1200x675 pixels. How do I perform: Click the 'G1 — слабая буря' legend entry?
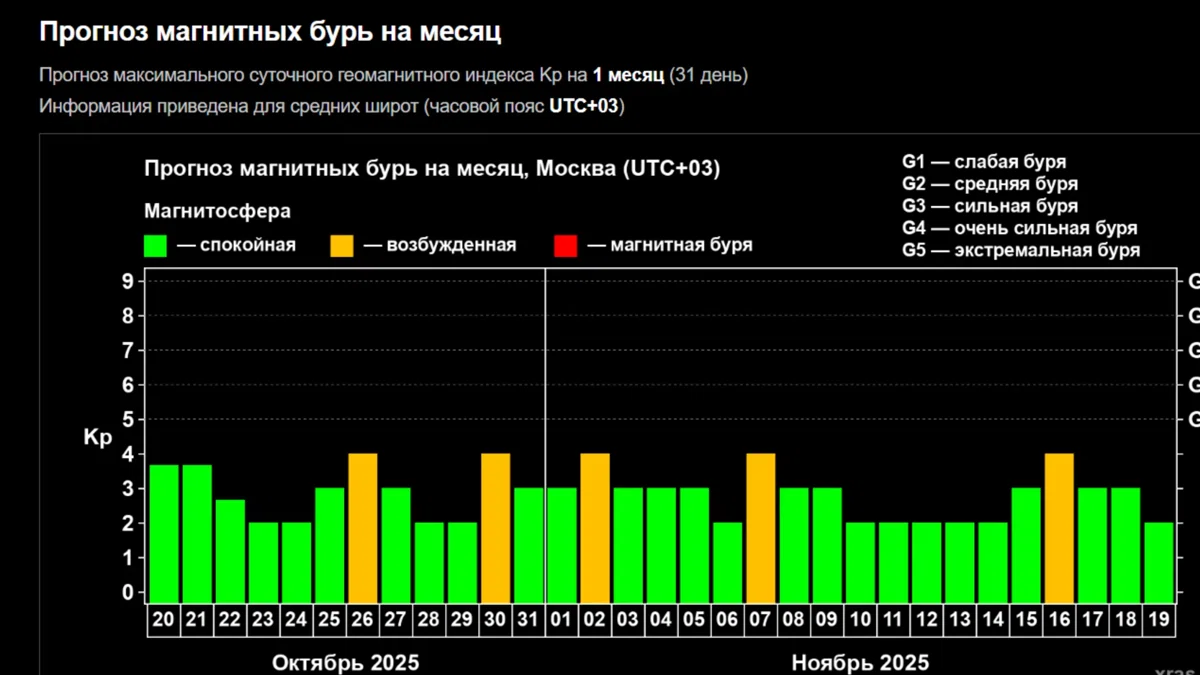983,162
